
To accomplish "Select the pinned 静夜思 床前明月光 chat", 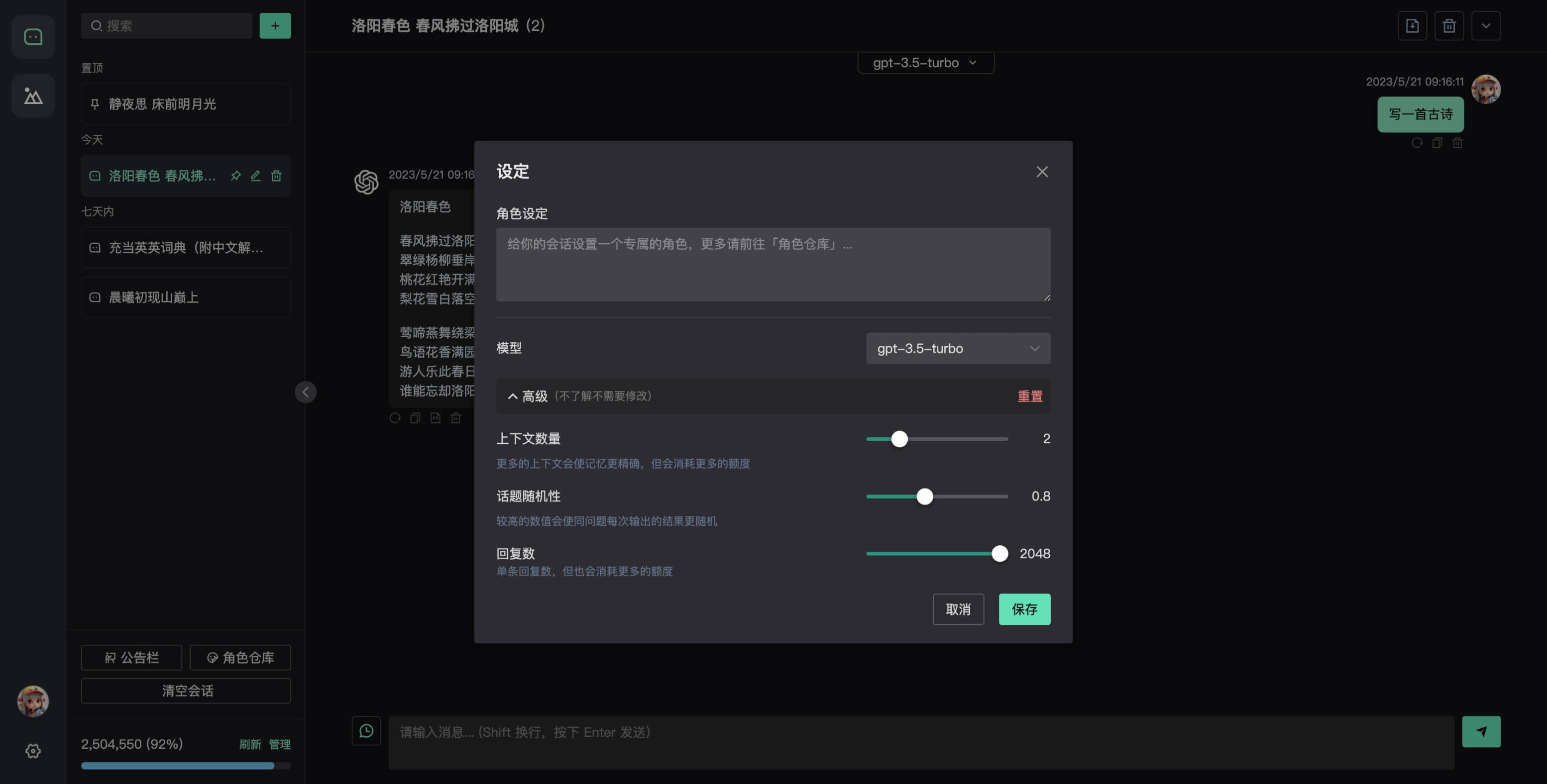I will coord(186,104).
